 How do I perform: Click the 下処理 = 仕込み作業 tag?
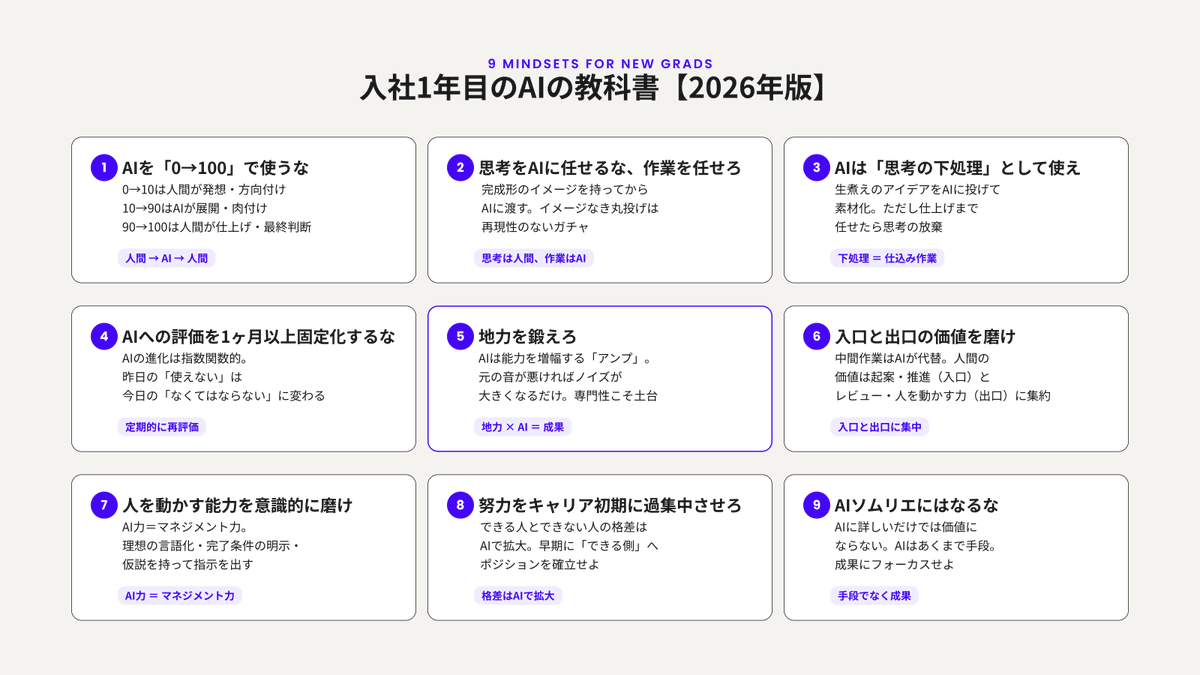[x=888, y=258]
